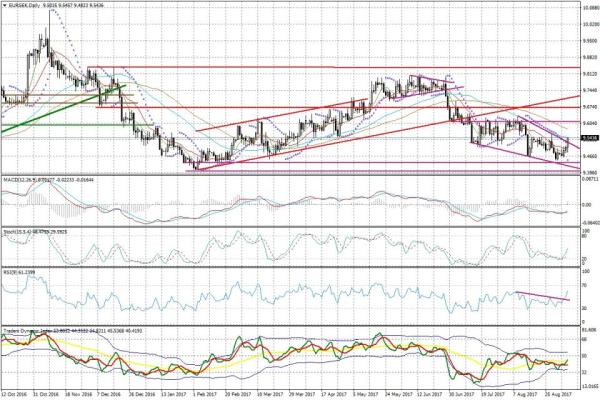Image resolution: width=600 pixels, height=400 pixels.
Task: Click the 5 May 2017 date label
Action: [x=366, y=395]
